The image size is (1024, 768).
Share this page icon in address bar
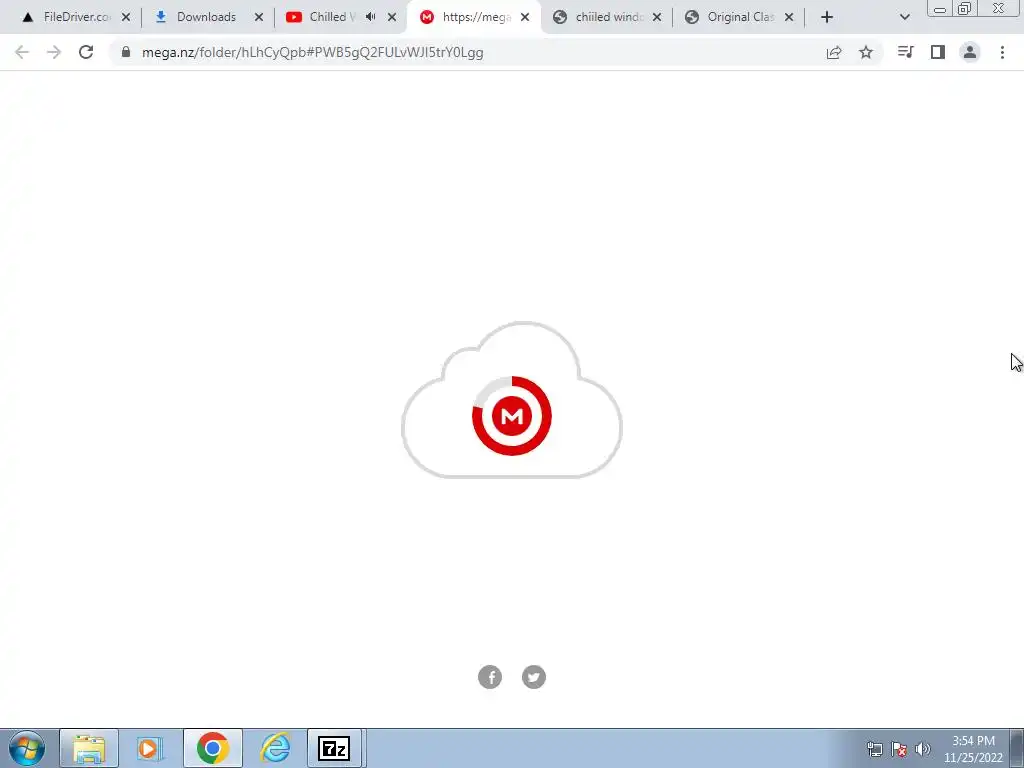click(834, 52)
